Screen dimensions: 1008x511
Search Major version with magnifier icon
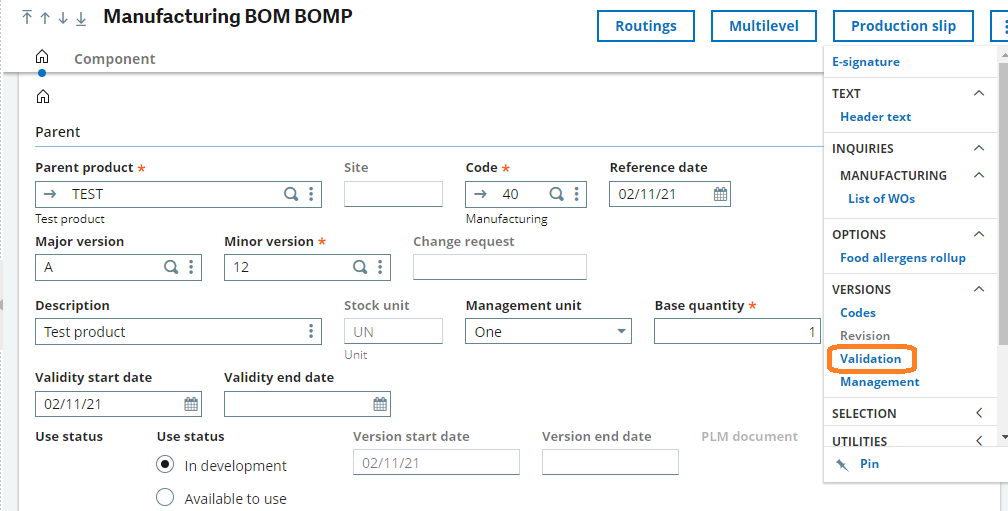(x=171, y=267)
